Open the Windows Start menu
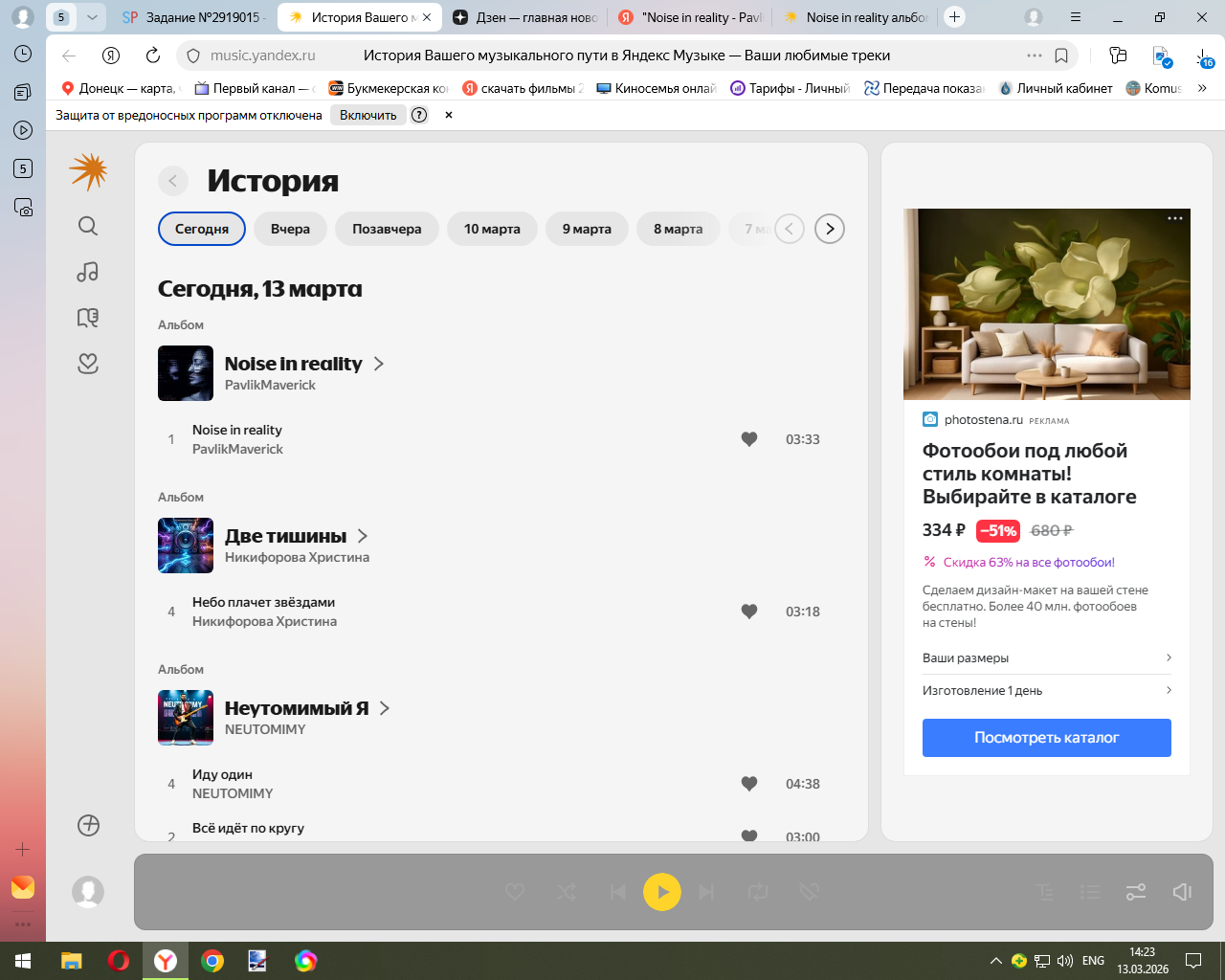This screenshot has width=1225, height=980. coord(23,961)
